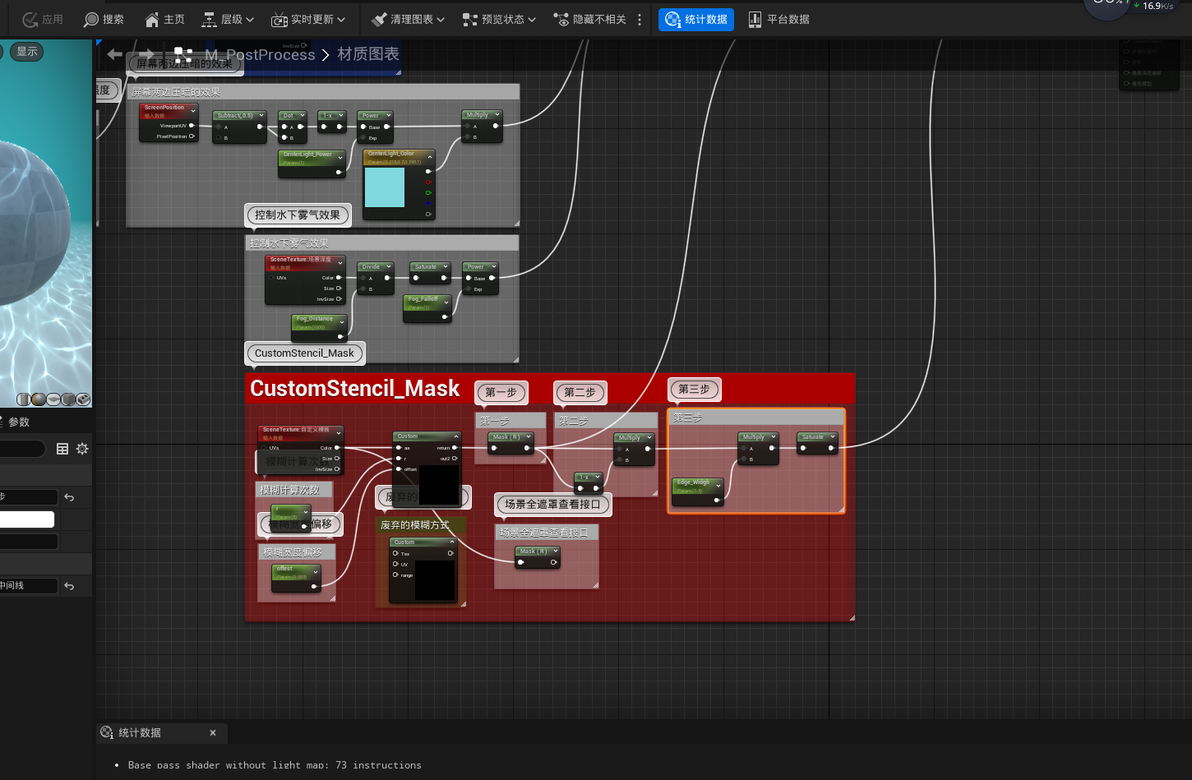The height and width of the screenshot is (780, 1192).
Task: Click the parameters search field
Action: click(x=21, y=449)
